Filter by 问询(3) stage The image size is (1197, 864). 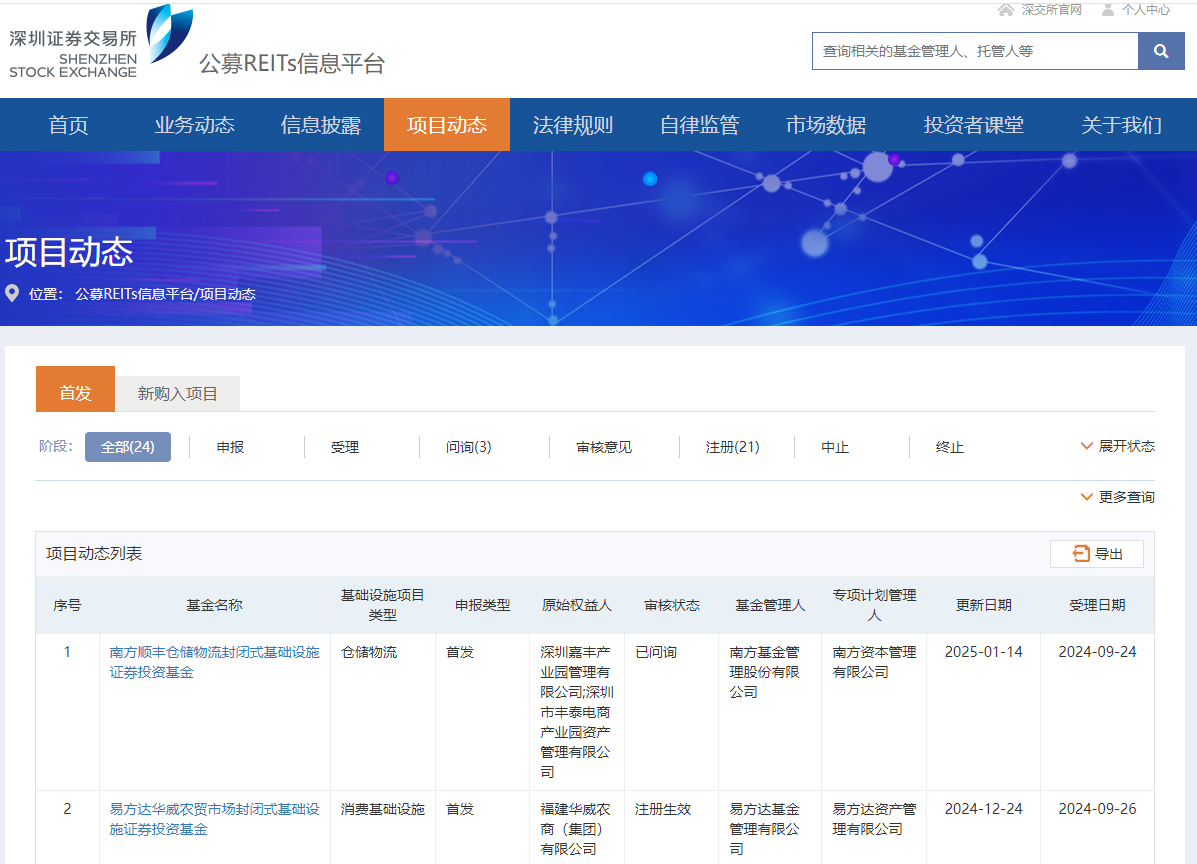(468, 447)
